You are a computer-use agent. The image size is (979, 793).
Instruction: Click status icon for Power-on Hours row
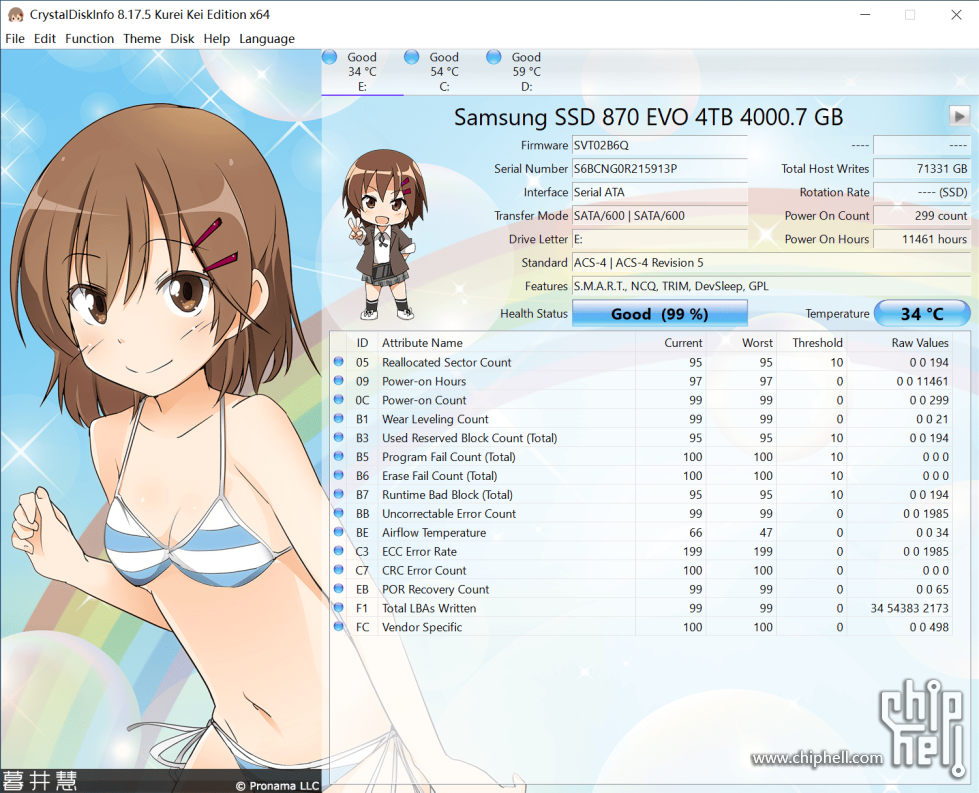coord(338,380)
